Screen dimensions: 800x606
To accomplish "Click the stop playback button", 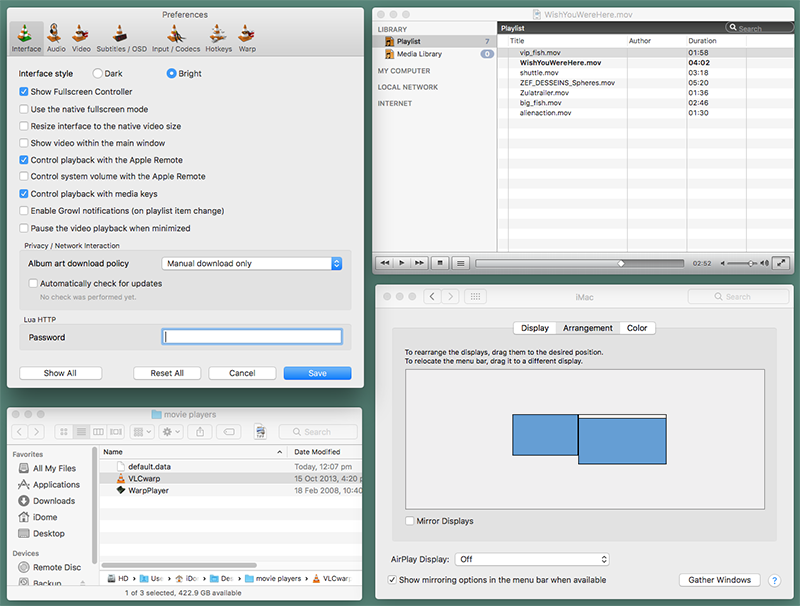I will click(x=439, y=263).
